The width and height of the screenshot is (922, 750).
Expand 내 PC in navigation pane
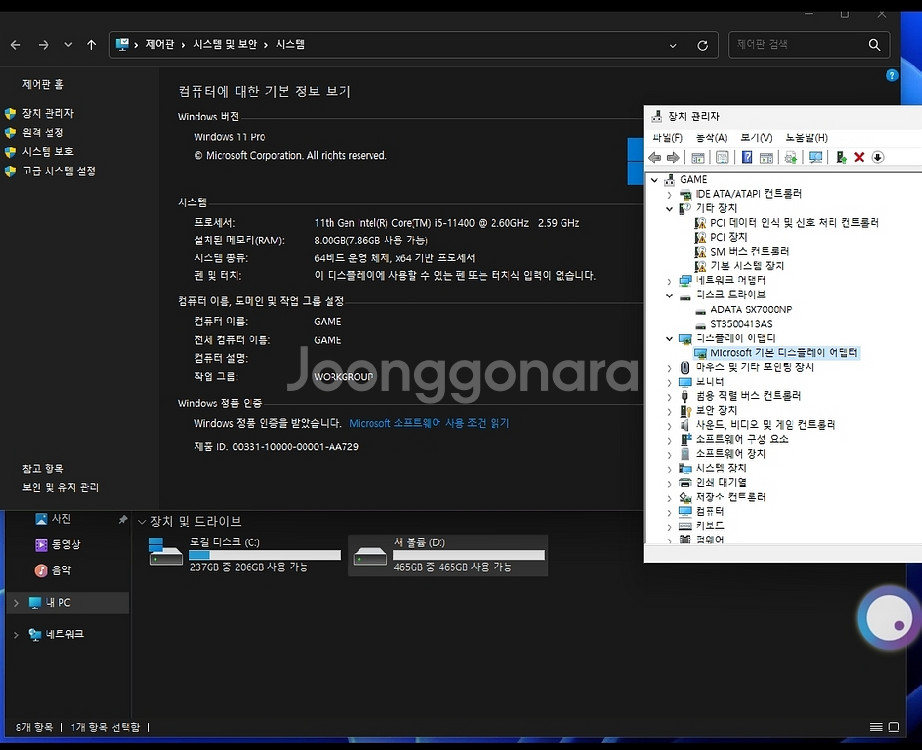[16, 603]
